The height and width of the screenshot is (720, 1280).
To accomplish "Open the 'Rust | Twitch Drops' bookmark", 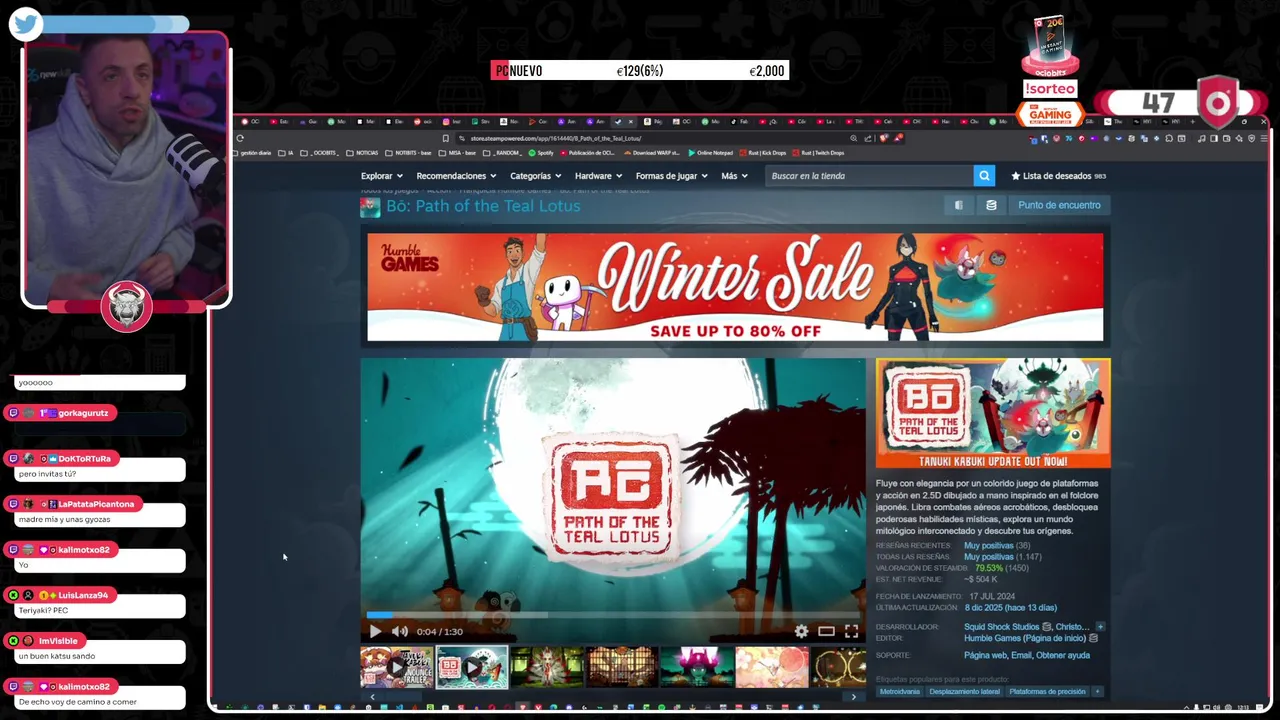I will click(x=818, y=153).
